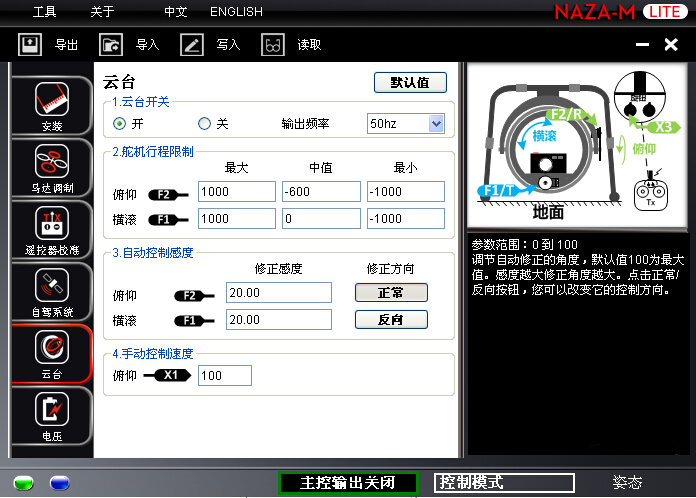Click the pitch servo center value field -600
696x498 pixels.
(x=320, y=192)
